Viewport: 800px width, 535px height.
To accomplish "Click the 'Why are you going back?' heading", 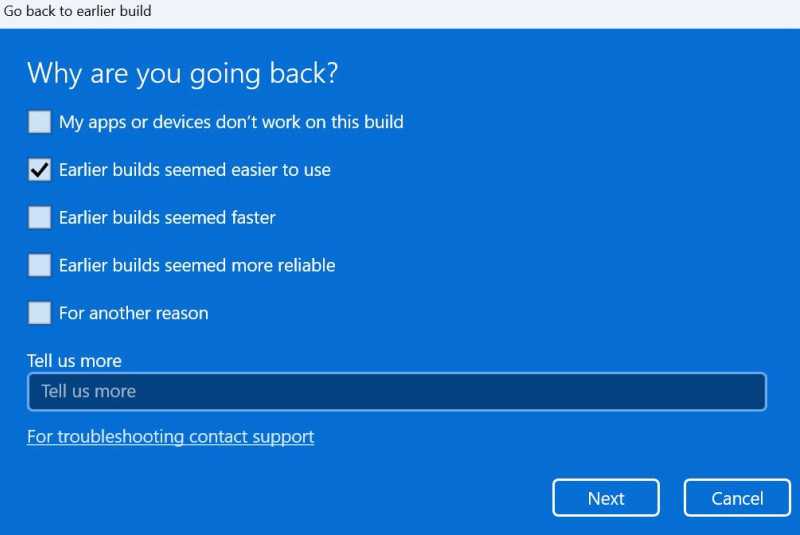I will click(183, 74).
